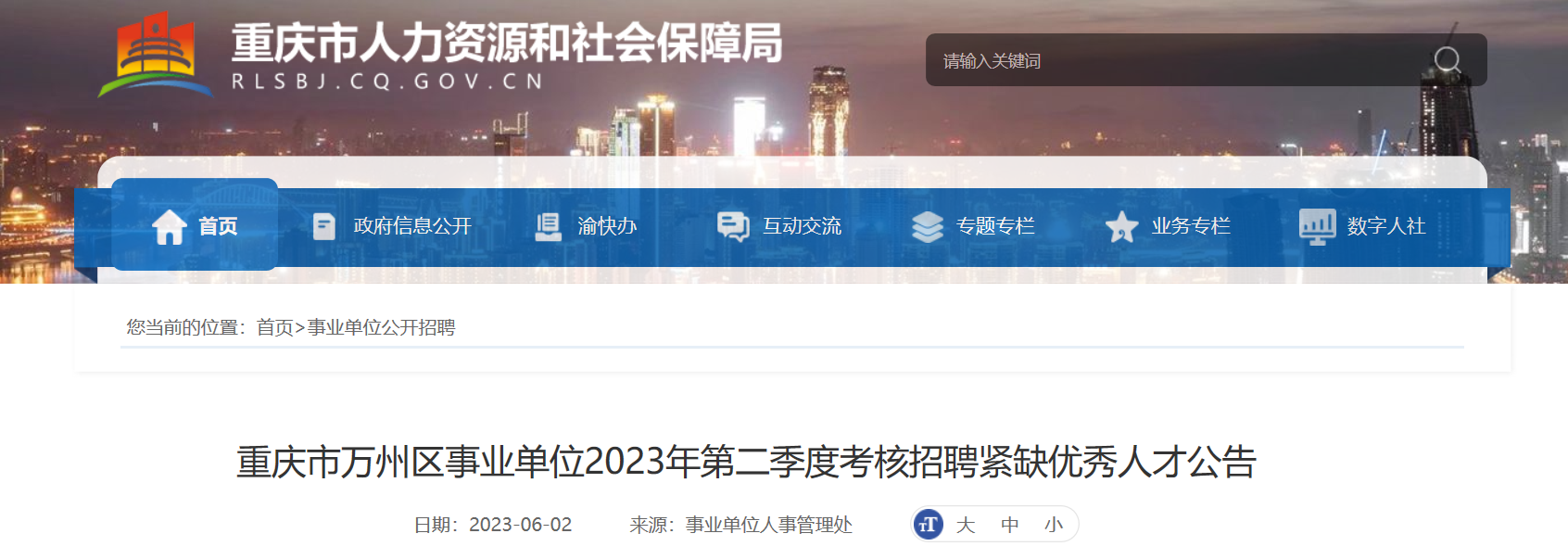This screenshot has width=1568, height=559.
Task: Click the 重庆市人力资源和社会保障局 site title
Action: pos(506,44)
